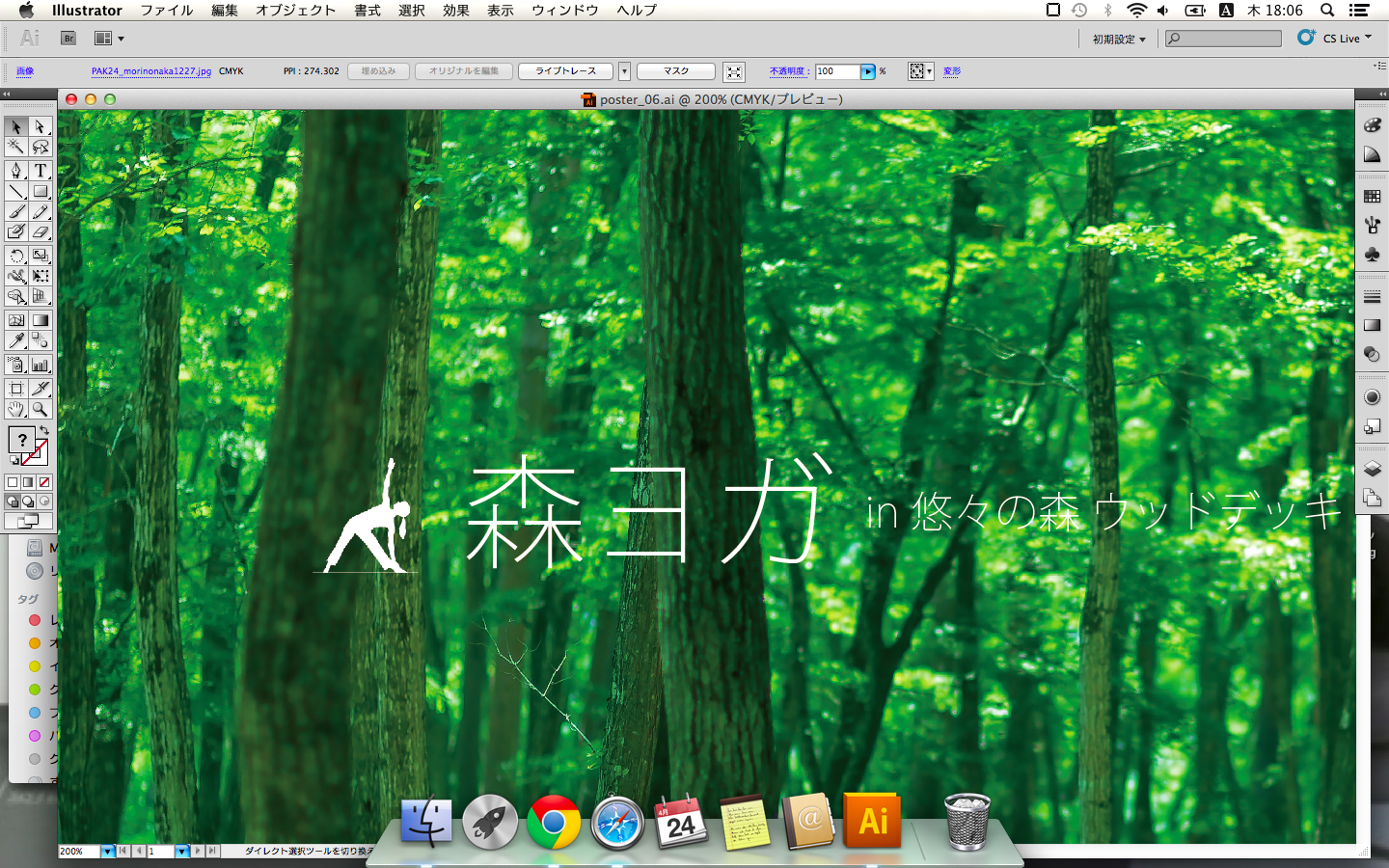Select the Column Graph tool
This screenshot has width=1389, height=868.
pos(40,365)
